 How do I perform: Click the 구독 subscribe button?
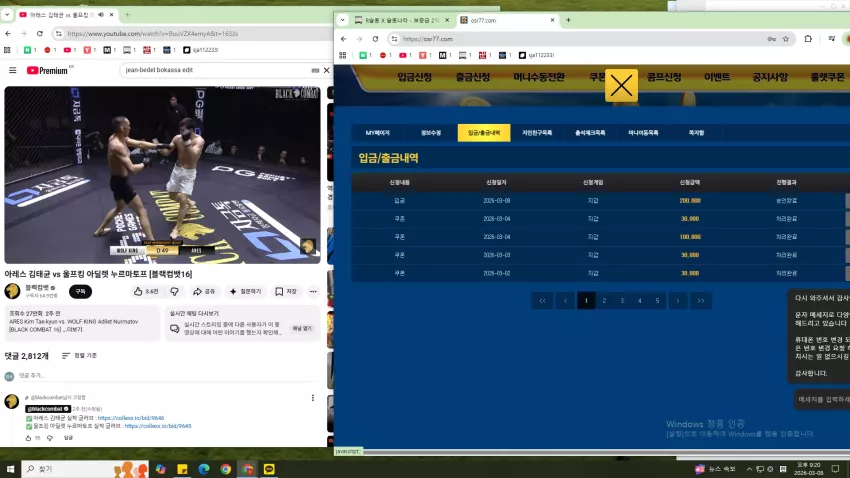(x=80, y=292)
